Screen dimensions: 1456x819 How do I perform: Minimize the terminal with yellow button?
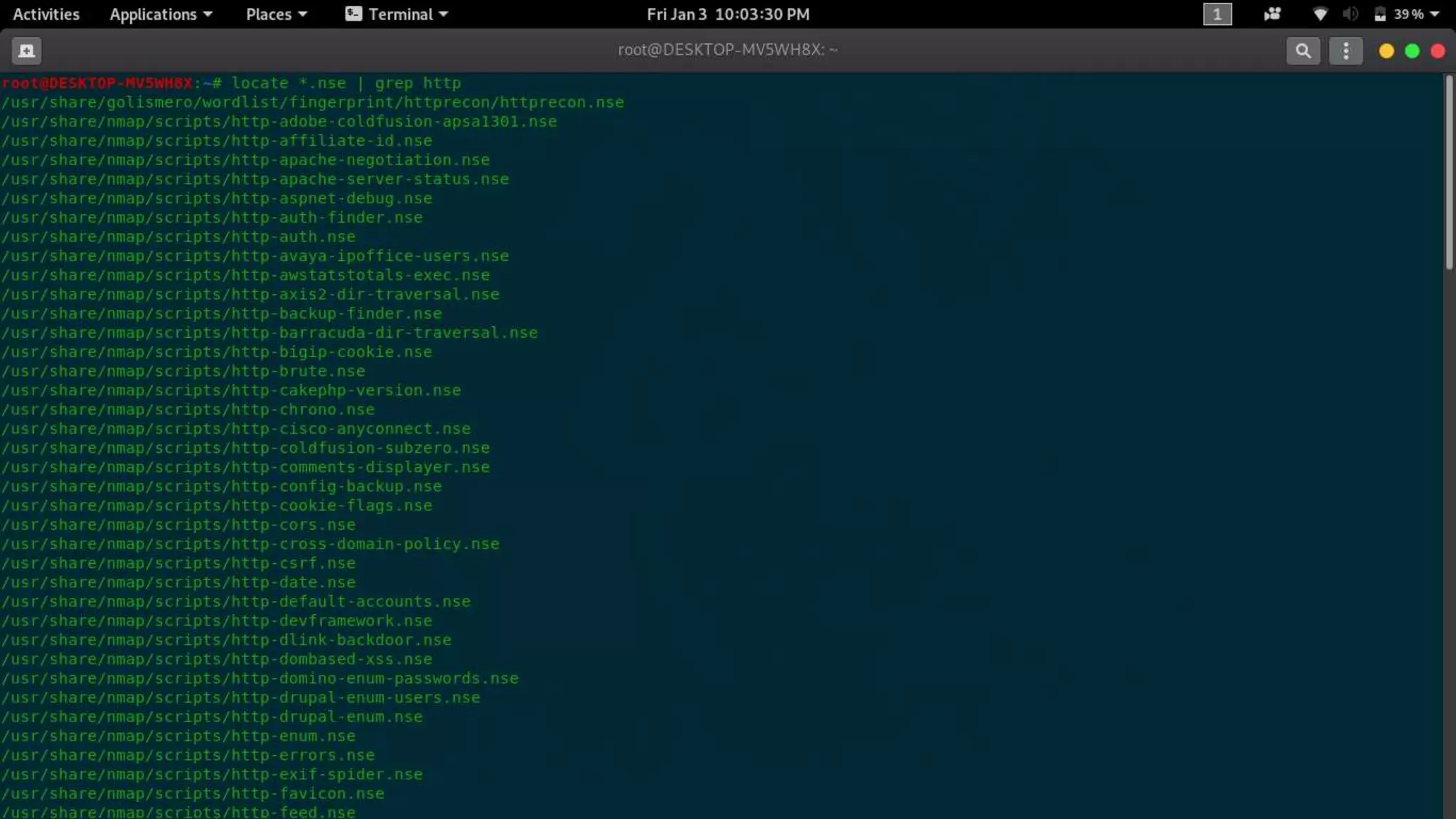tap(1386, 51)
